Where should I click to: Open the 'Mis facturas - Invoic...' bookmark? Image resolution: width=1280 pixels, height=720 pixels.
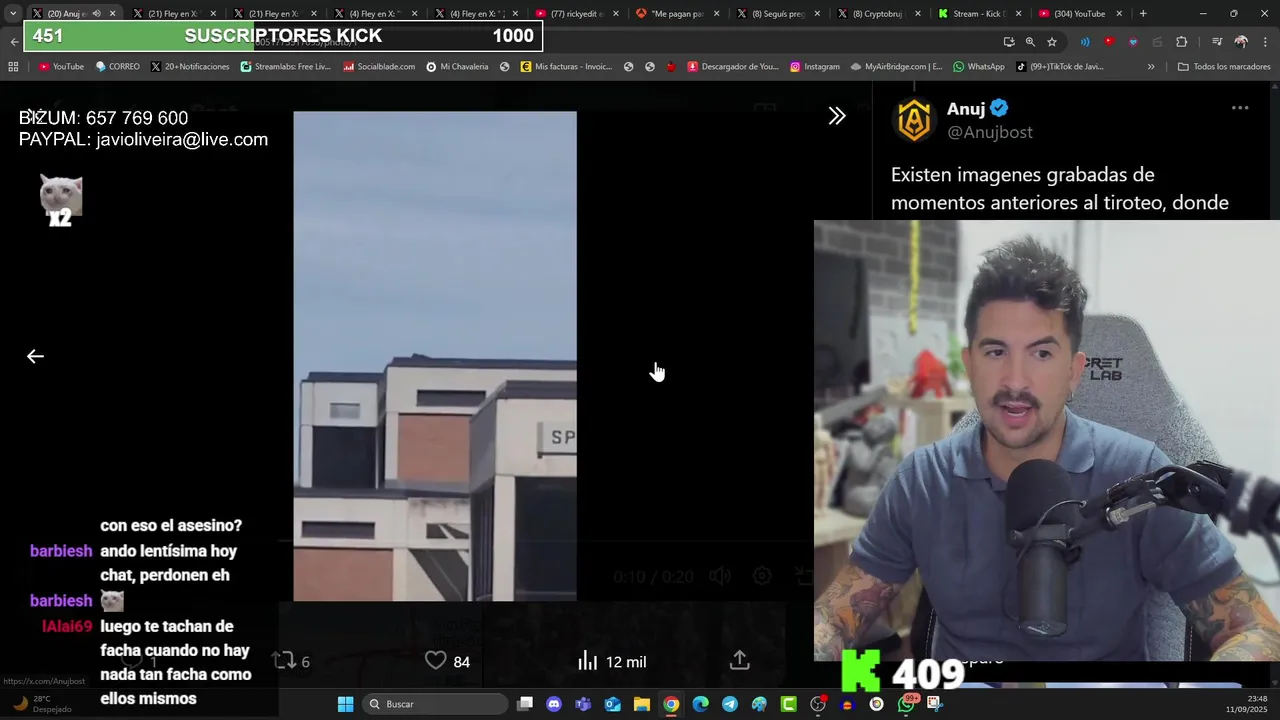point(566,67)
